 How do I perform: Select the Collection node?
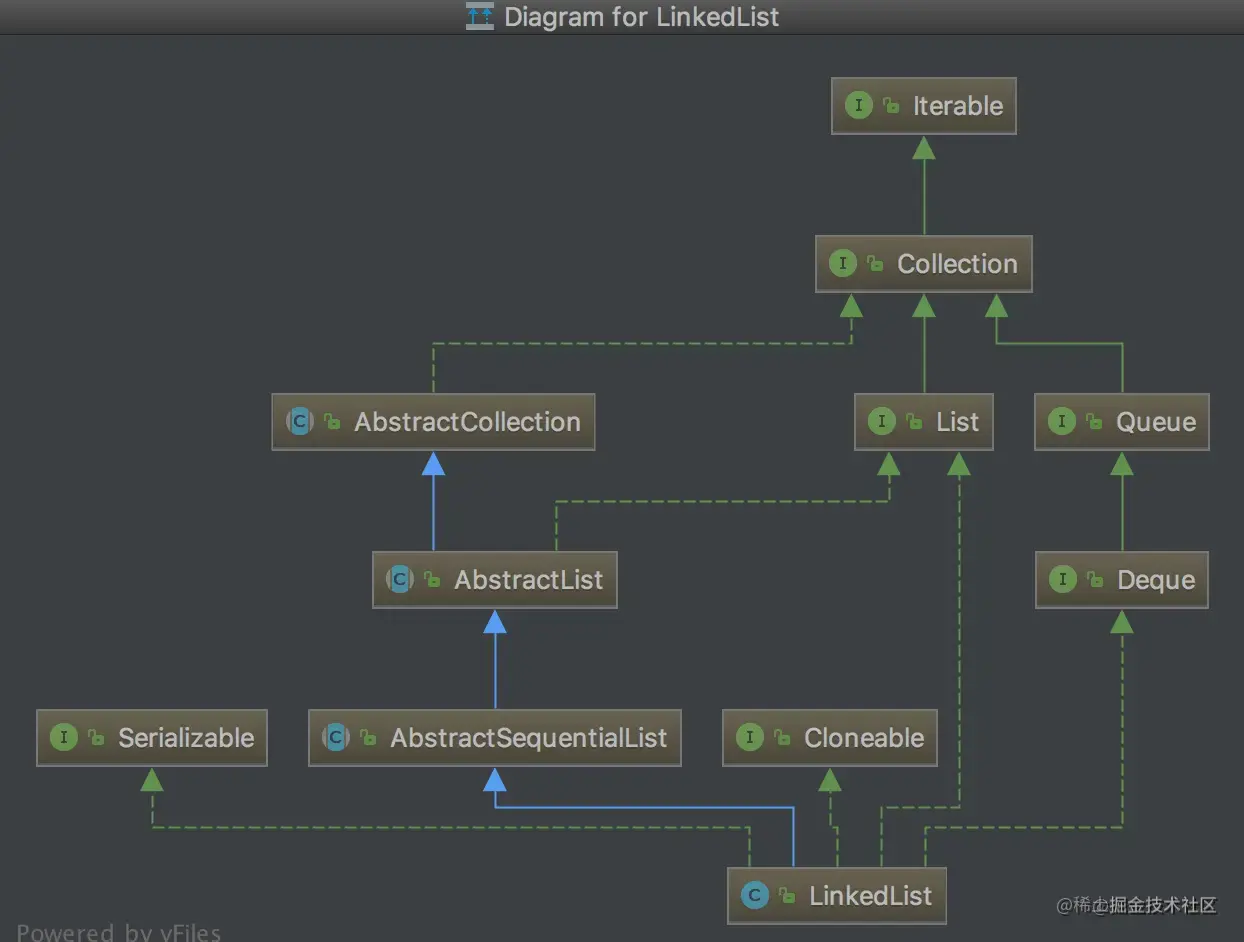[x=924, y=264]
